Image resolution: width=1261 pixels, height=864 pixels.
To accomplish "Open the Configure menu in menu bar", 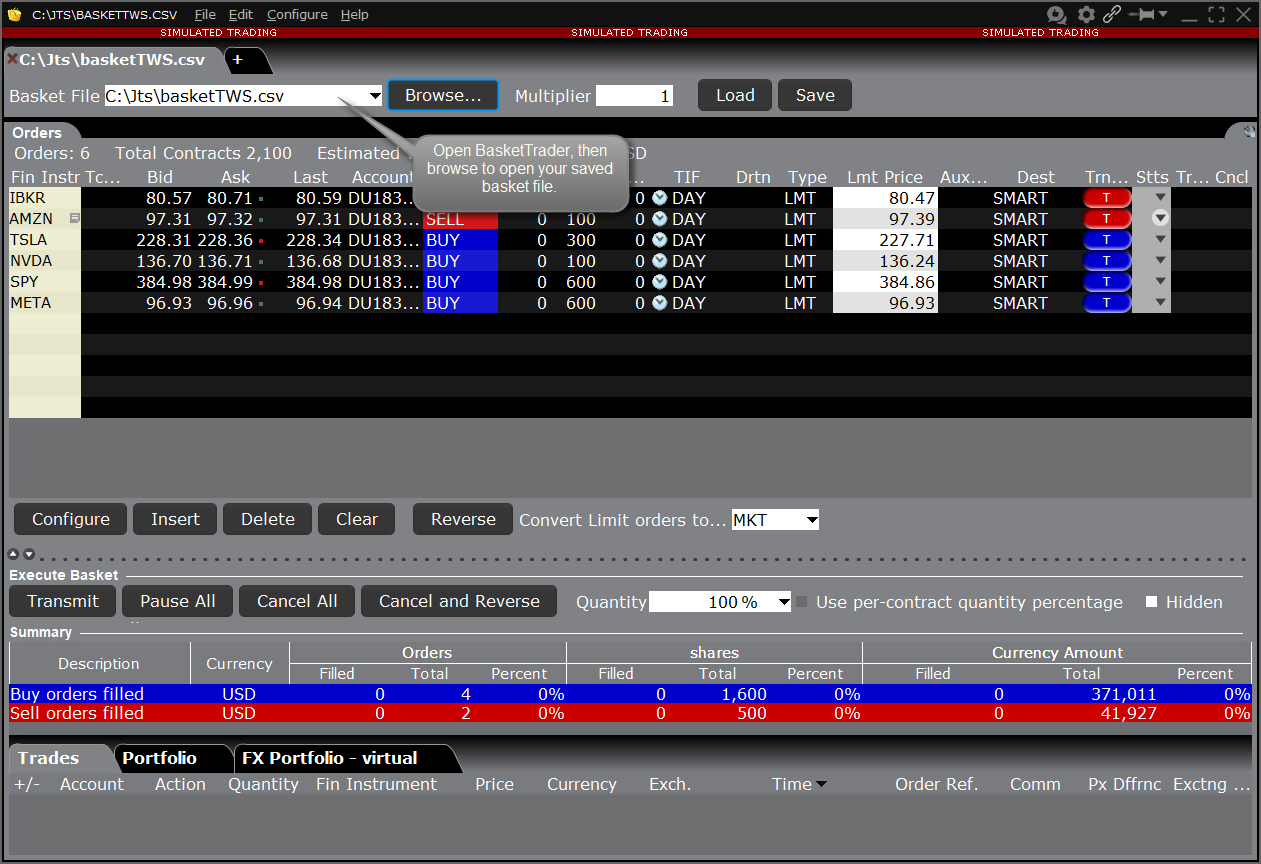I will pos(296,15).
